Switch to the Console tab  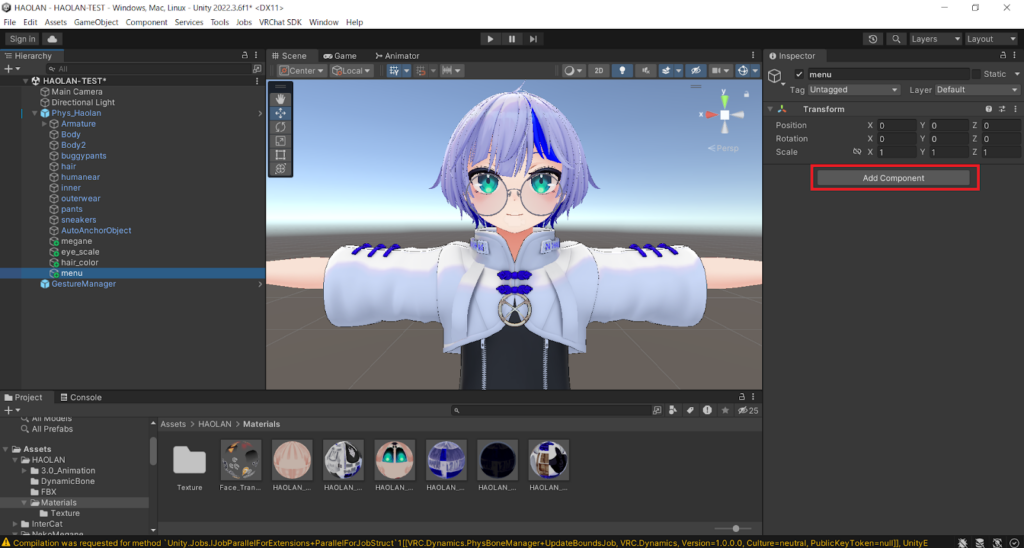tap(81, 397)
